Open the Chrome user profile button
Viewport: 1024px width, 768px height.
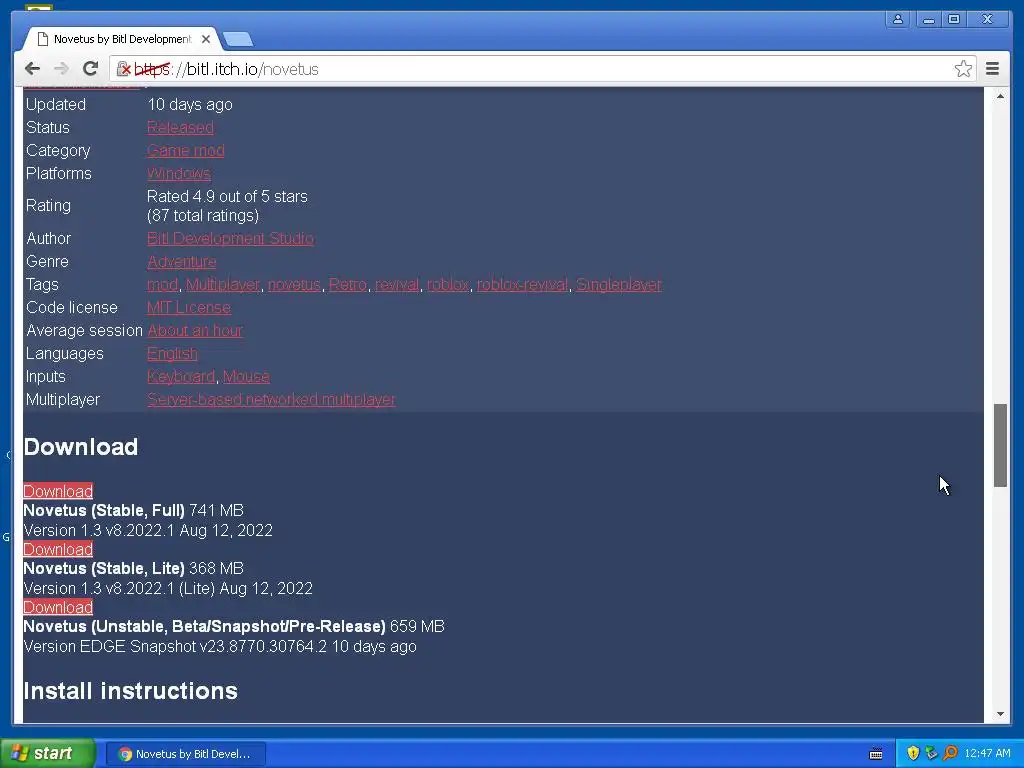click(898, 19)
